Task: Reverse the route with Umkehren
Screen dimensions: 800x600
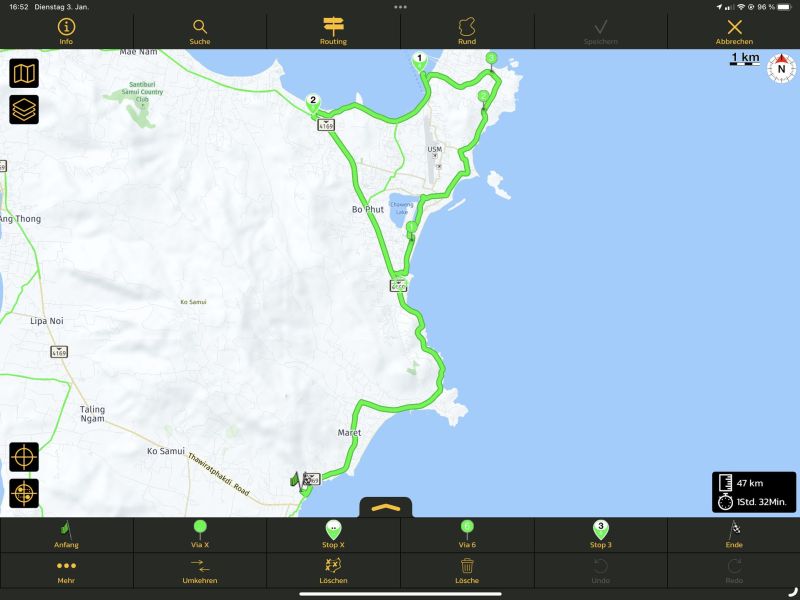Action: coord(200,570)
